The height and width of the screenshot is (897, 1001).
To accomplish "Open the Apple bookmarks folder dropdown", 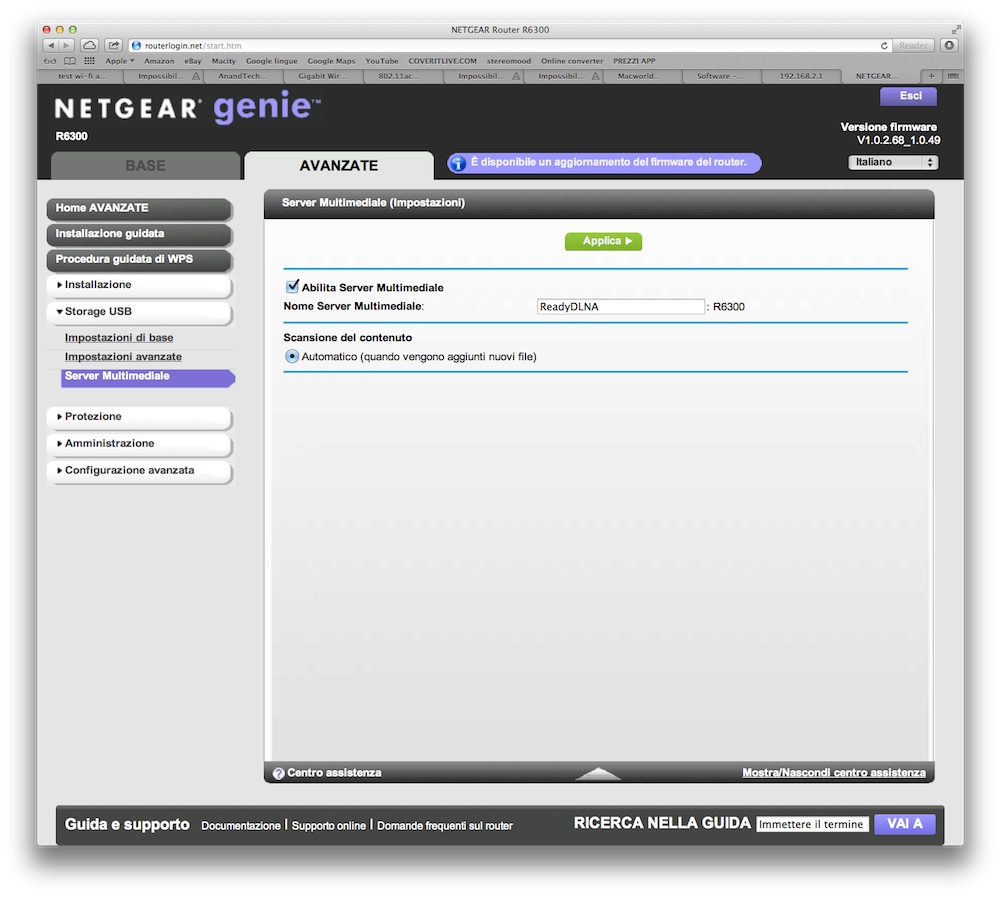I will tap(119, 61).
